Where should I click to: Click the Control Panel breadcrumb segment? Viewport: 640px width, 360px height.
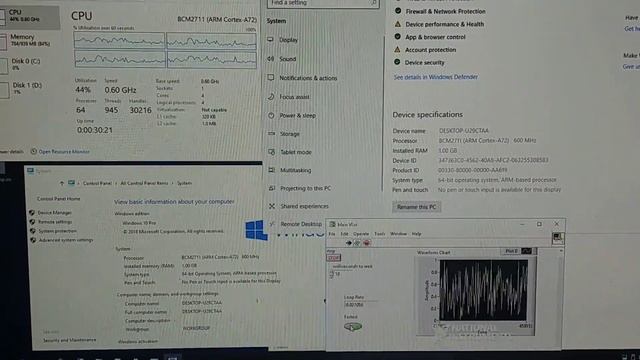pos(97,183)
